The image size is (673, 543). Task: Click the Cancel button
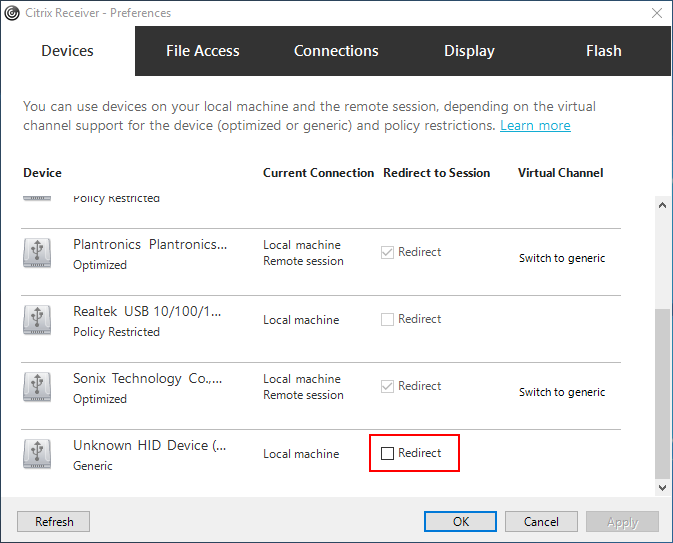[541, 522]
